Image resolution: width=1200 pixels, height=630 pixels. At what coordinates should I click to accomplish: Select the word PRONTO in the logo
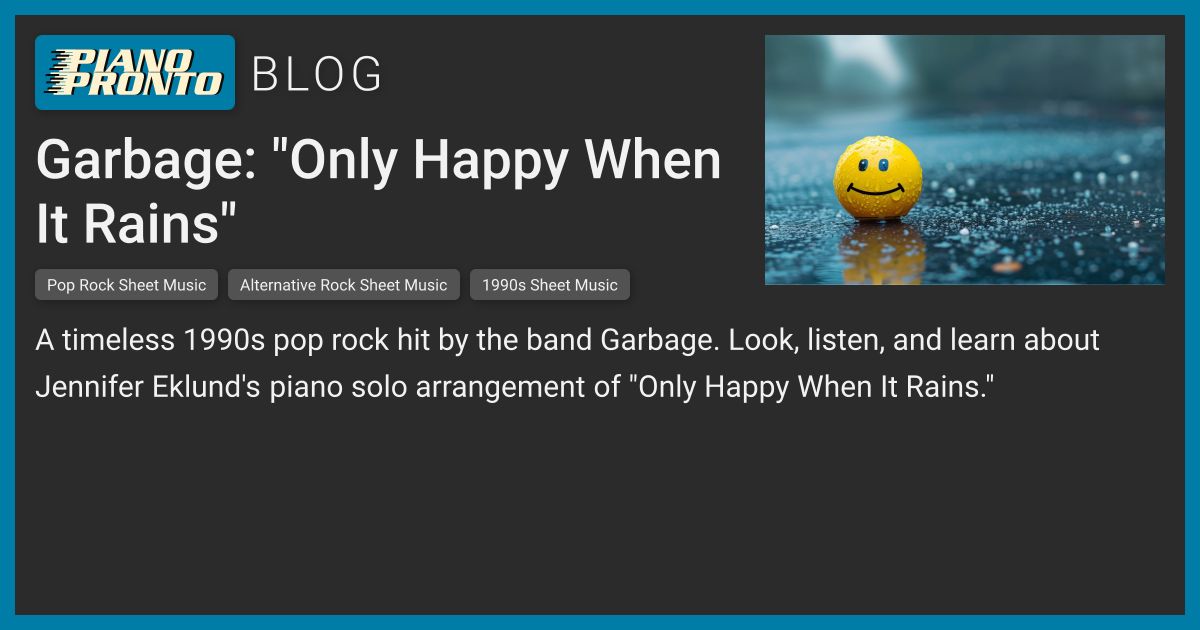tap(135, 84)
